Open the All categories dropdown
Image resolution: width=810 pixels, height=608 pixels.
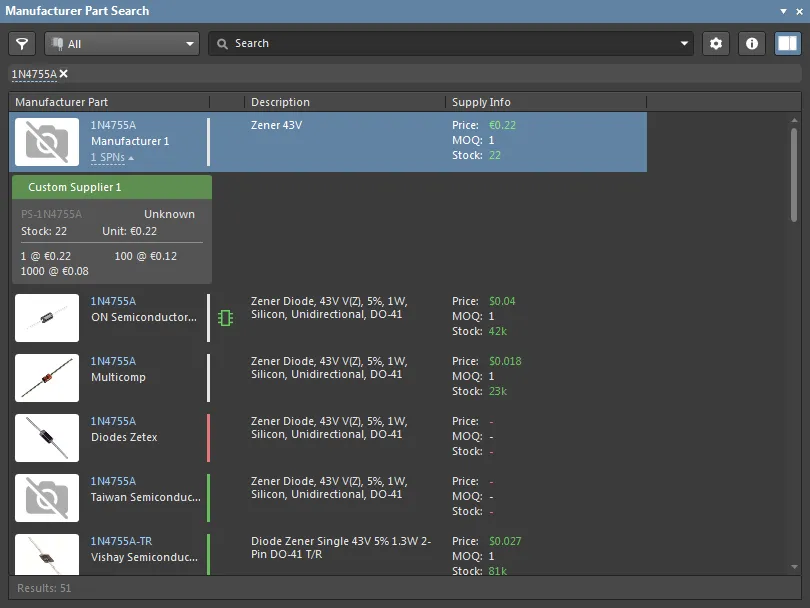point(122,44)
